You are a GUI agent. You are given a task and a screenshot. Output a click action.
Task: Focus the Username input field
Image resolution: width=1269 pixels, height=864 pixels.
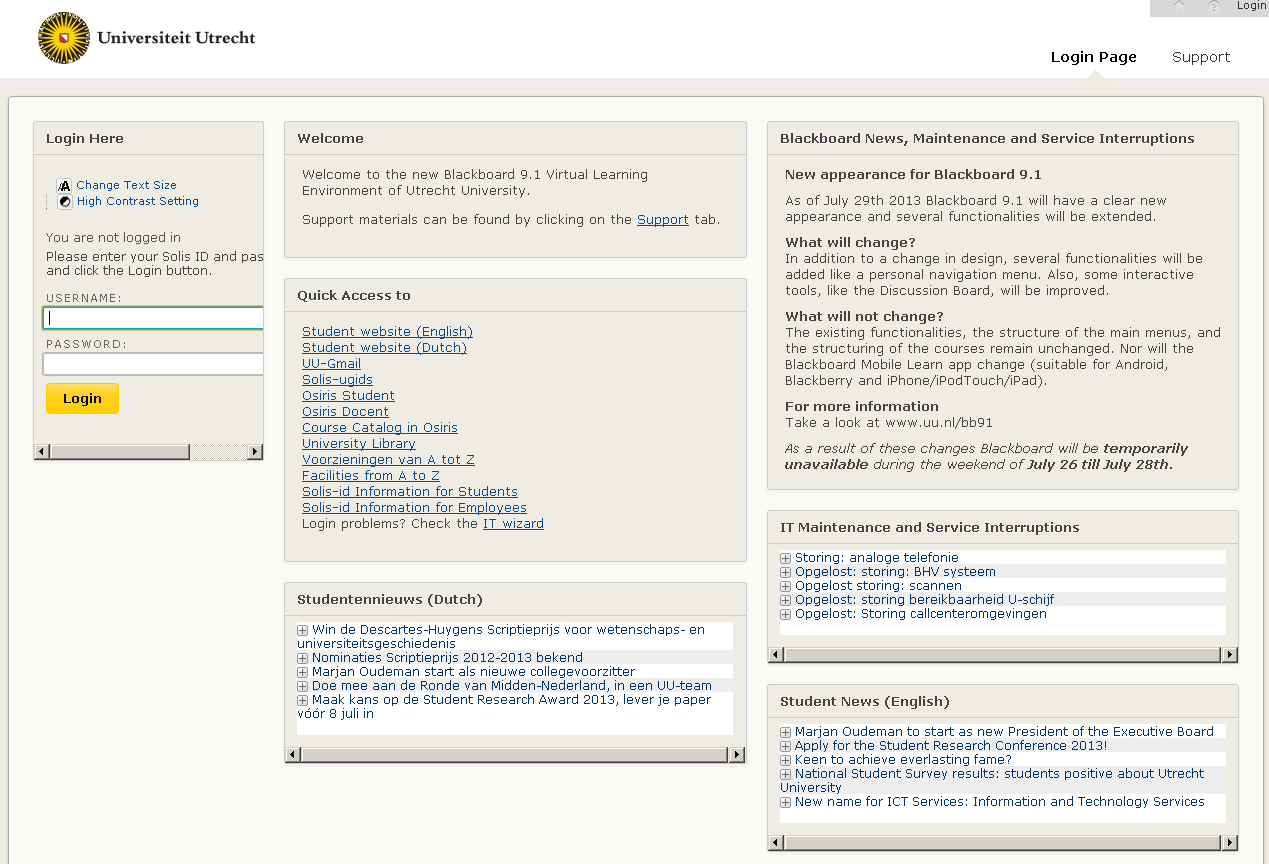(153, 318)
